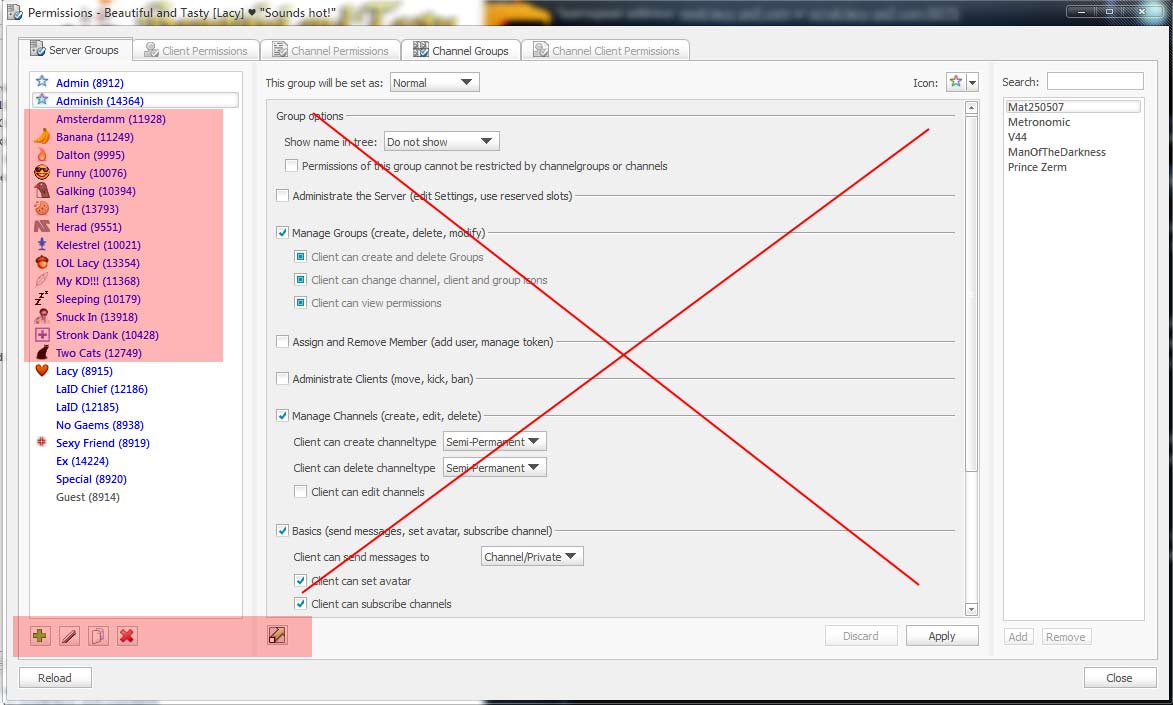Click the red X delete group icon

tap(127, 636)
